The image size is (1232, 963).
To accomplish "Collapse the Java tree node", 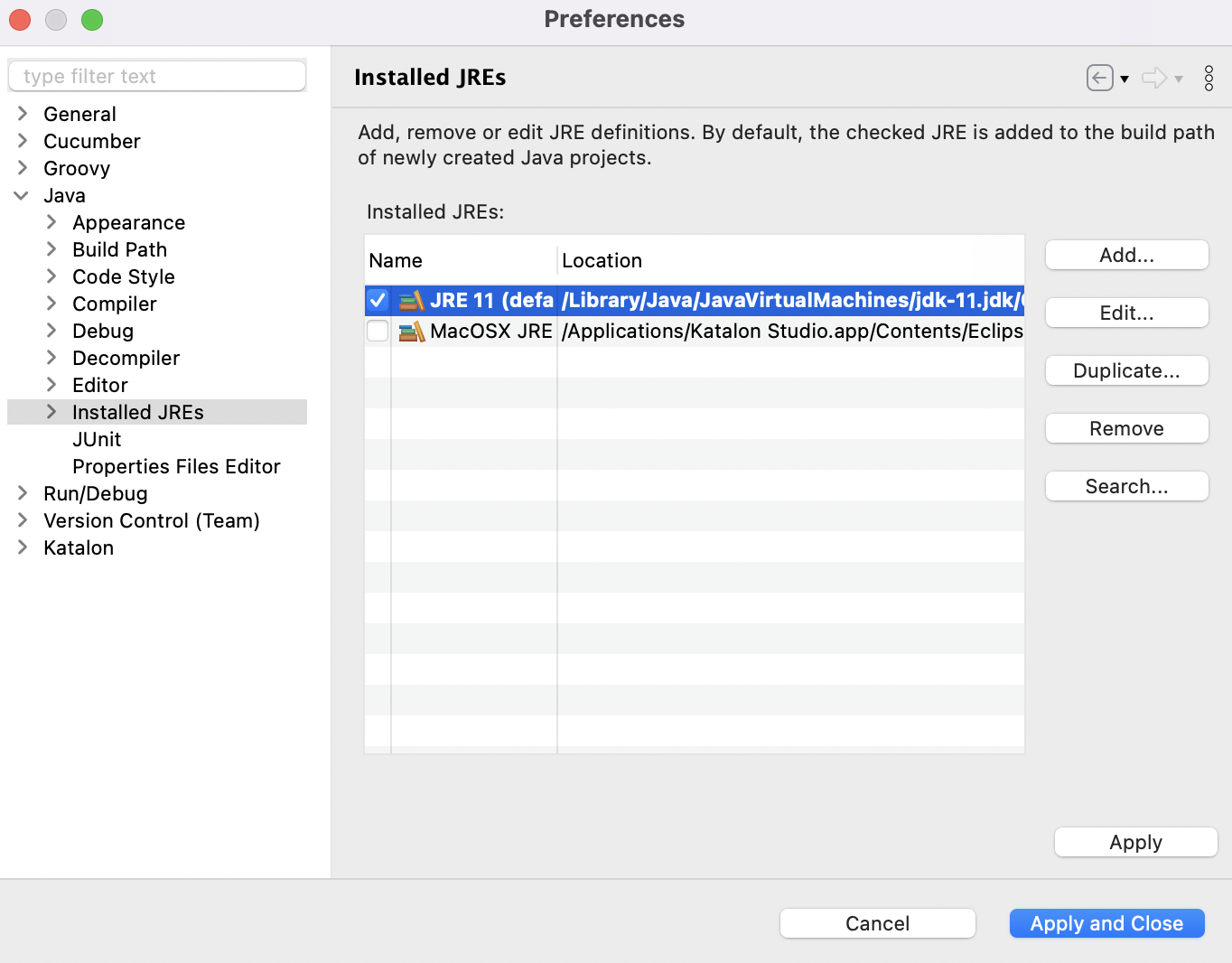I will coord(22,196).
